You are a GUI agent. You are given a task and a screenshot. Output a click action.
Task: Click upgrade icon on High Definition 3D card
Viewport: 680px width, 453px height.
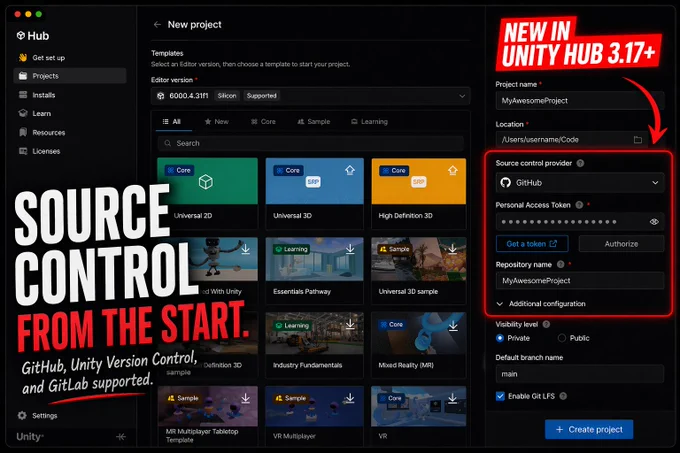click(453, 170)
